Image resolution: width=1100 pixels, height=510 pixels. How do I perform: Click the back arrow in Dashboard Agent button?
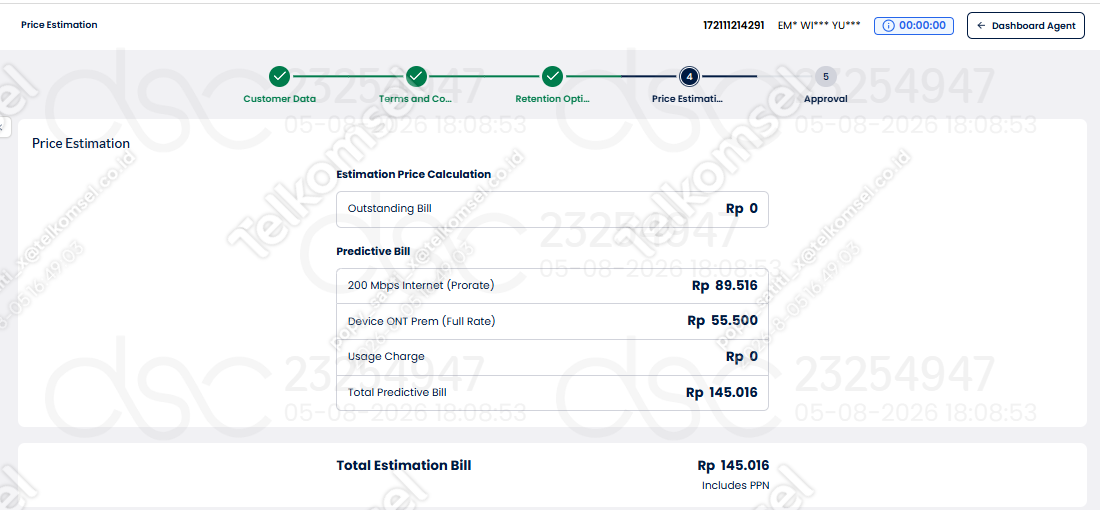(x=981, y=26)
